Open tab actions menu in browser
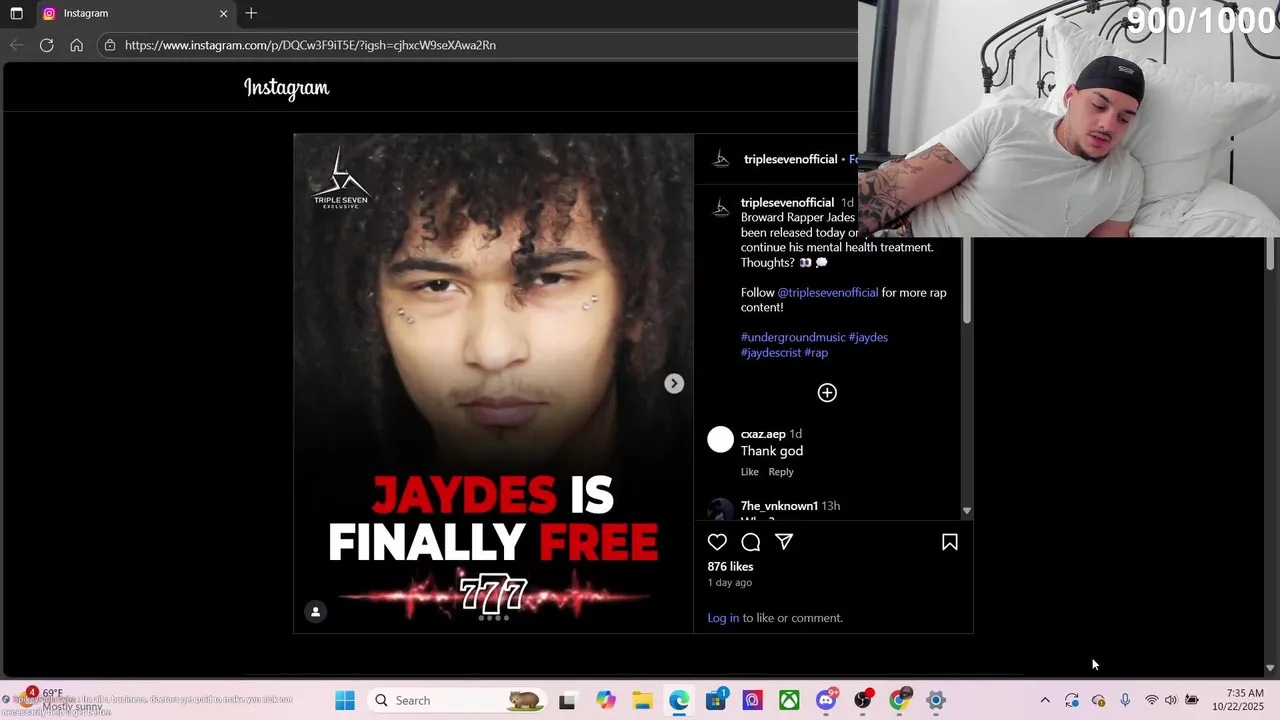 [16, 13]
